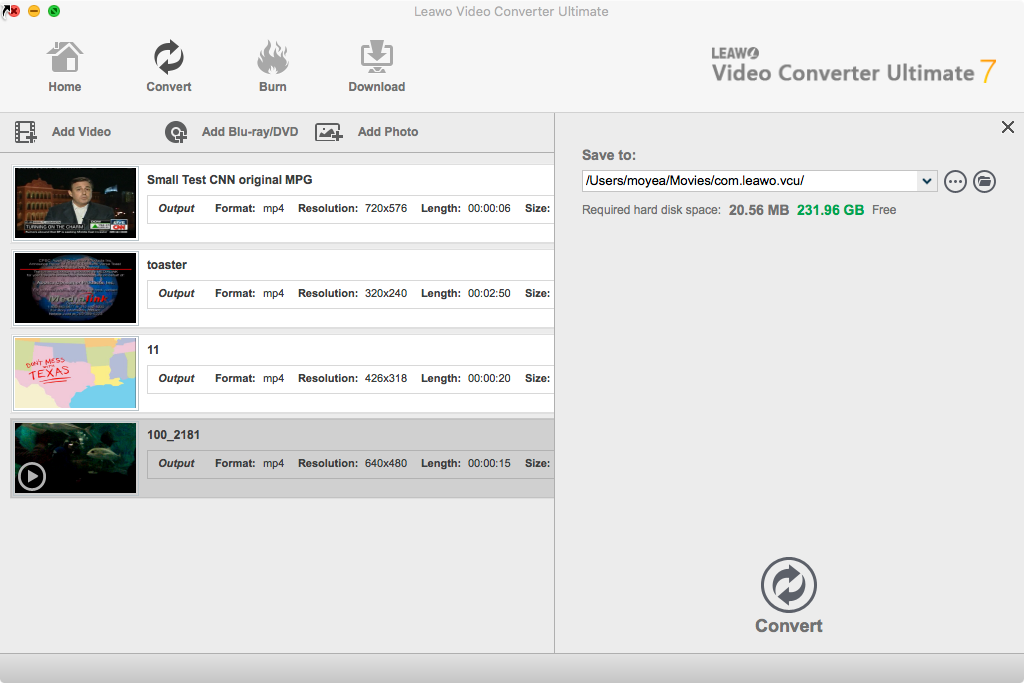The width and height of the screenshot is (1024, 683).
Task: Click the Save to path field
Action: (748, 181)
